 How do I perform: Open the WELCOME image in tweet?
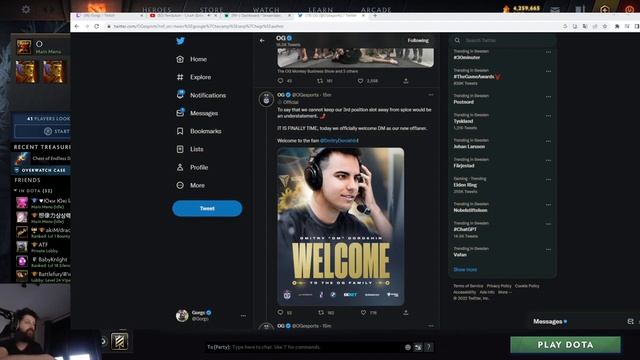click(x=341, y=227)
